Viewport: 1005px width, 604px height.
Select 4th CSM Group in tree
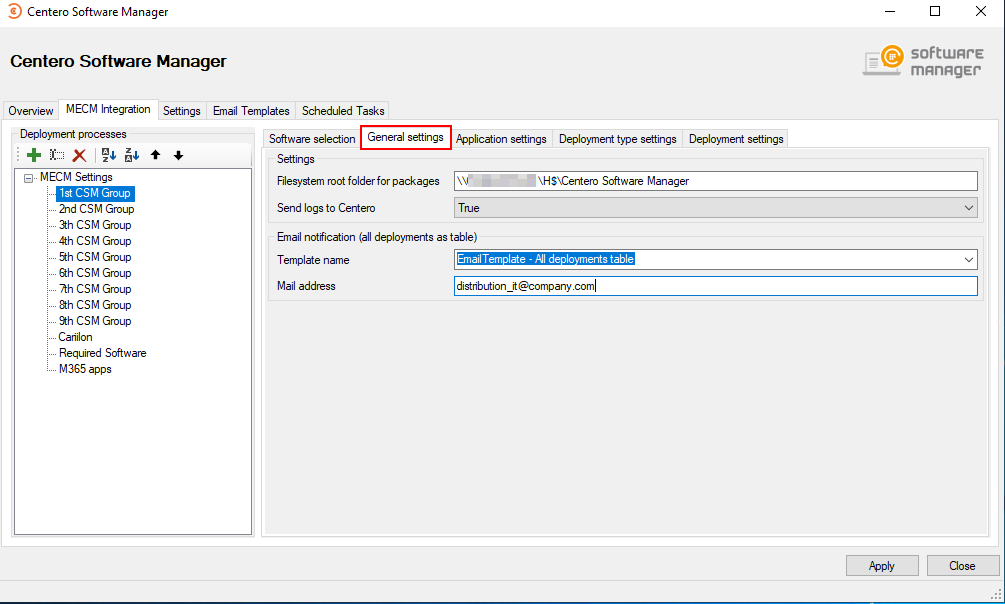pyautogui.click(x=95, y=241)
